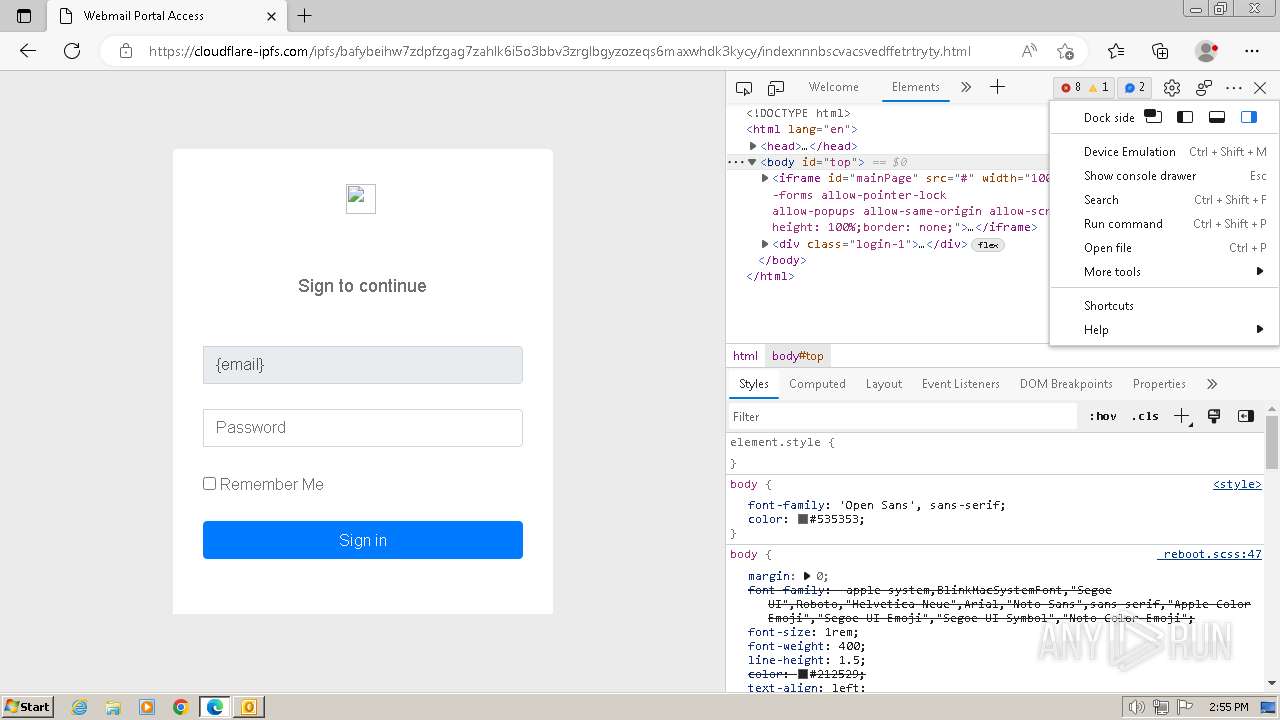Open the Styles tab
The image size is (1280, 720).
coord(753,384)
